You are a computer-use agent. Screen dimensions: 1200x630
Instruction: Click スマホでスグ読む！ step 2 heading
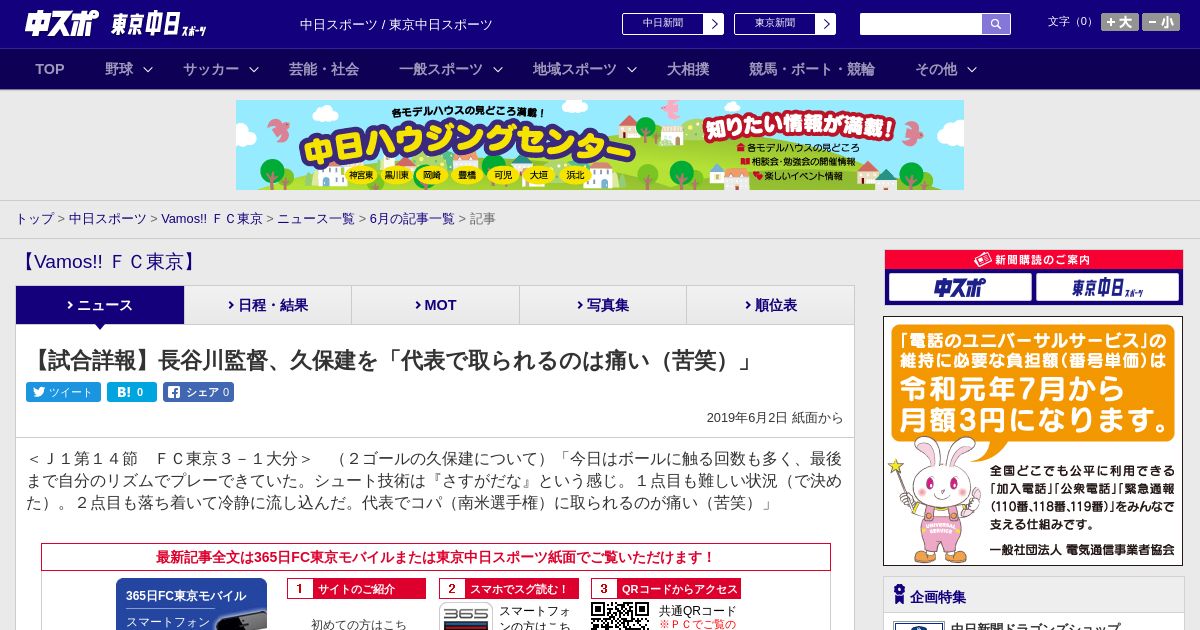tap(509, 589)
